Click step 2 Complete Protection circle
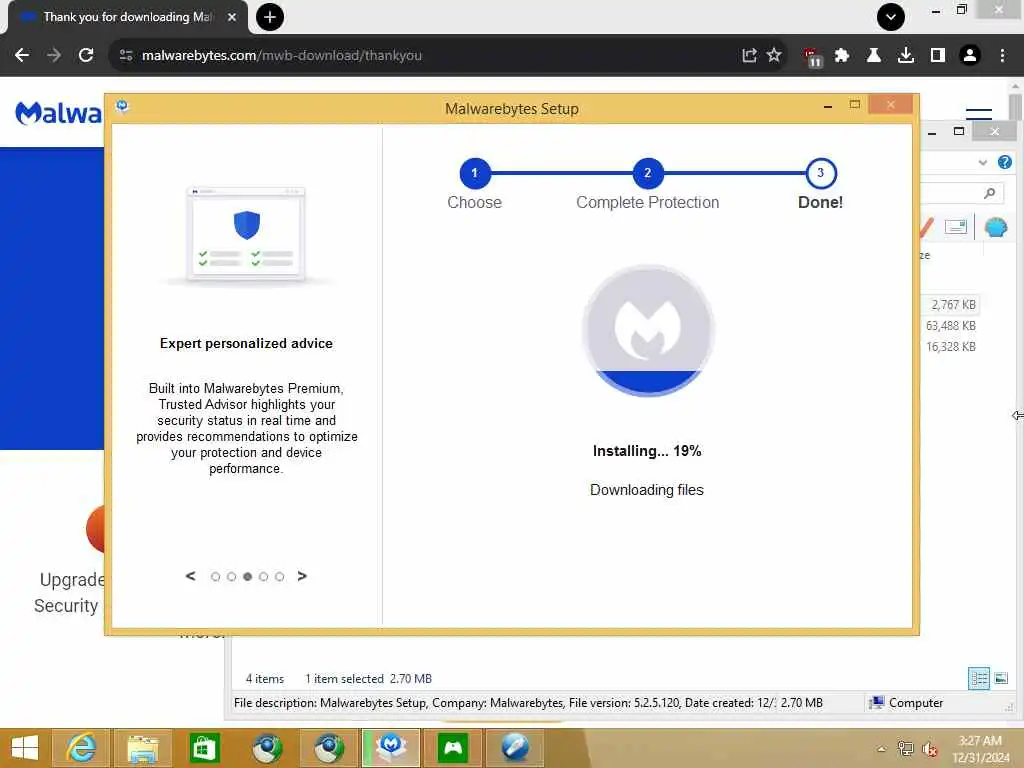1024x768 pixels. (648, 173)
